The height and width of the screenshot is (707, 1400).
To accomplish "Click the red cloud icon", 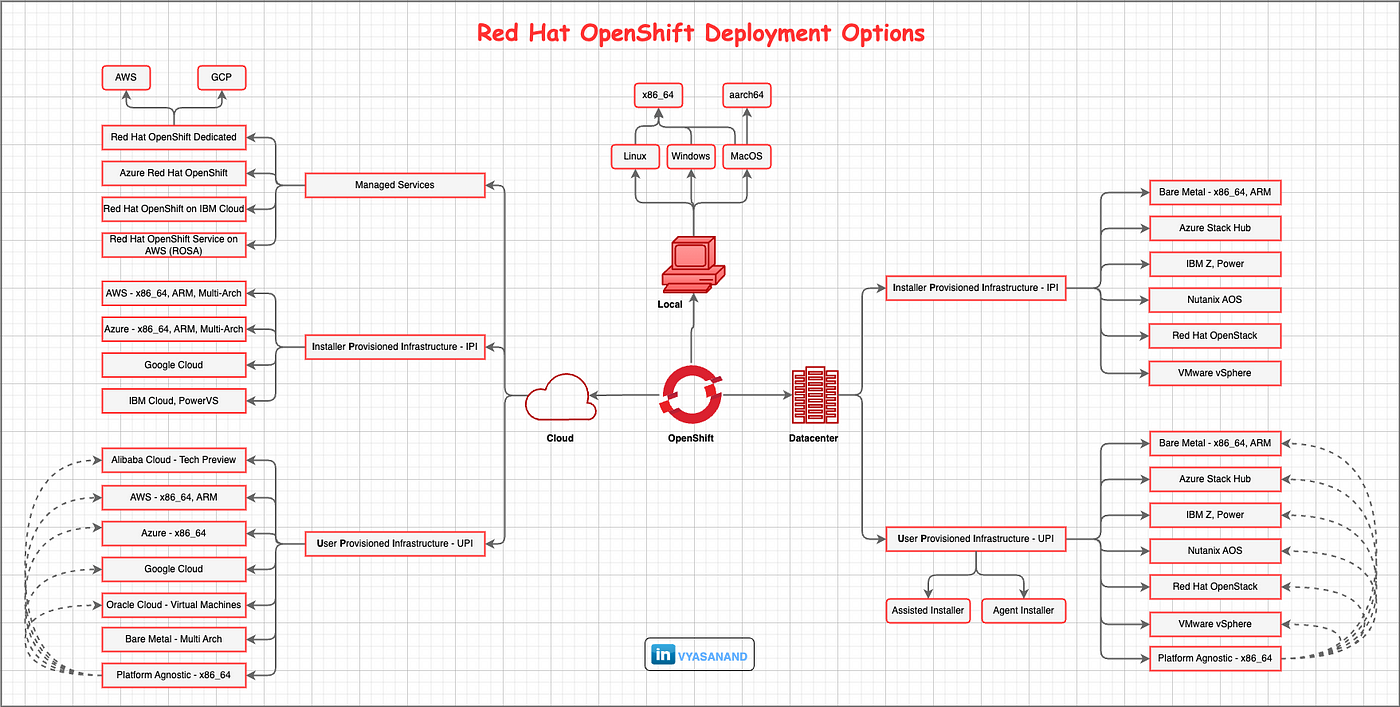I will (x=560, y=398).
